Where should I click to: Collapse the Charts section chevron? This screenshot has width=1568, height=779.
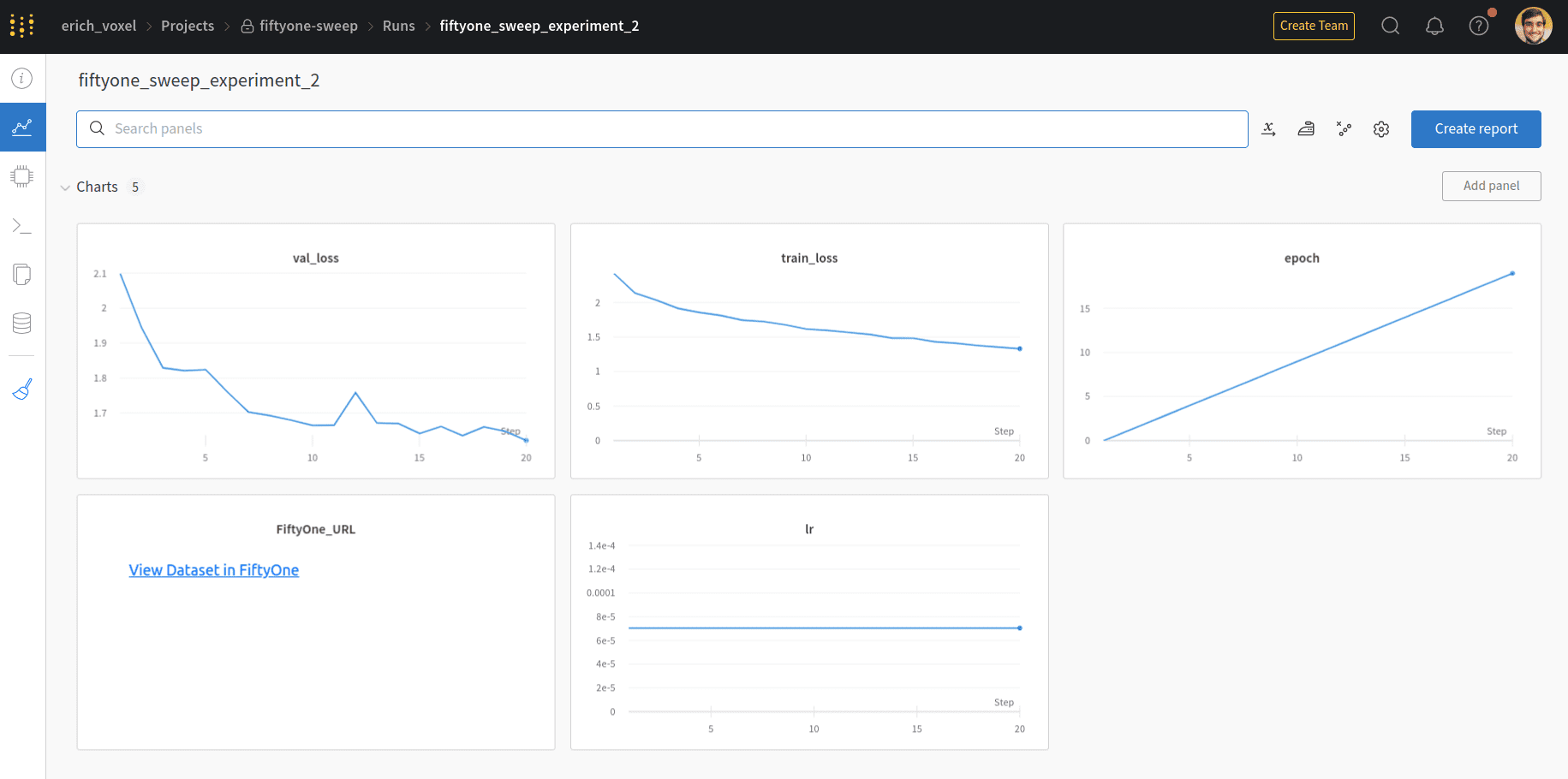tap(65, 187)
